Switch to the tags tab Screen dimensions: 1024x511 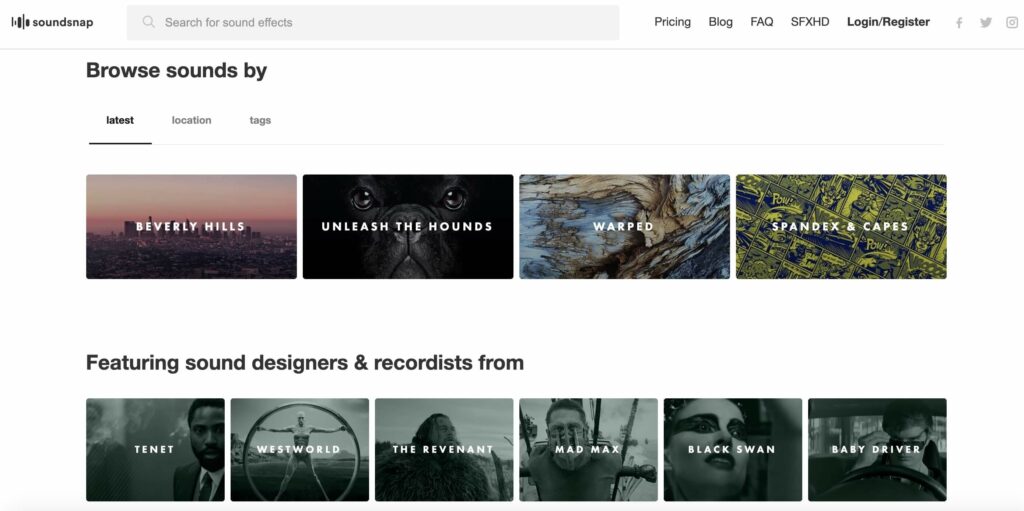[260, 120]
